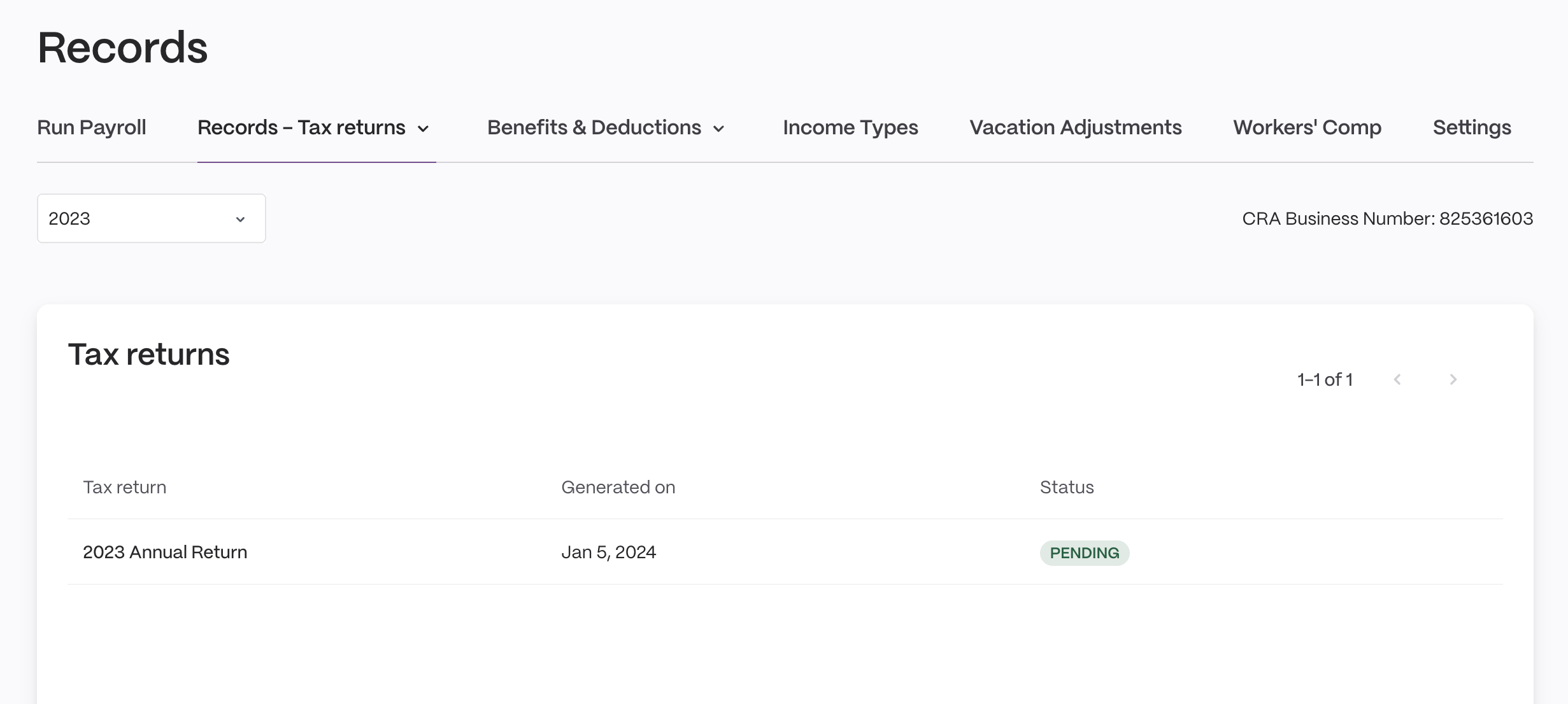Screen dimensions: 1568x704
Task: Open Benefits & Deductions menu label
Action: tap(594, 127)
